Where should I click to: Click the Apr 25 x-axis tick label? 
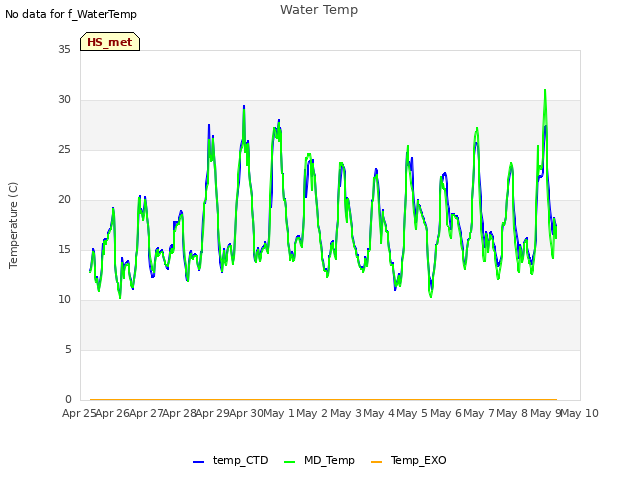(x=79, y=413)
